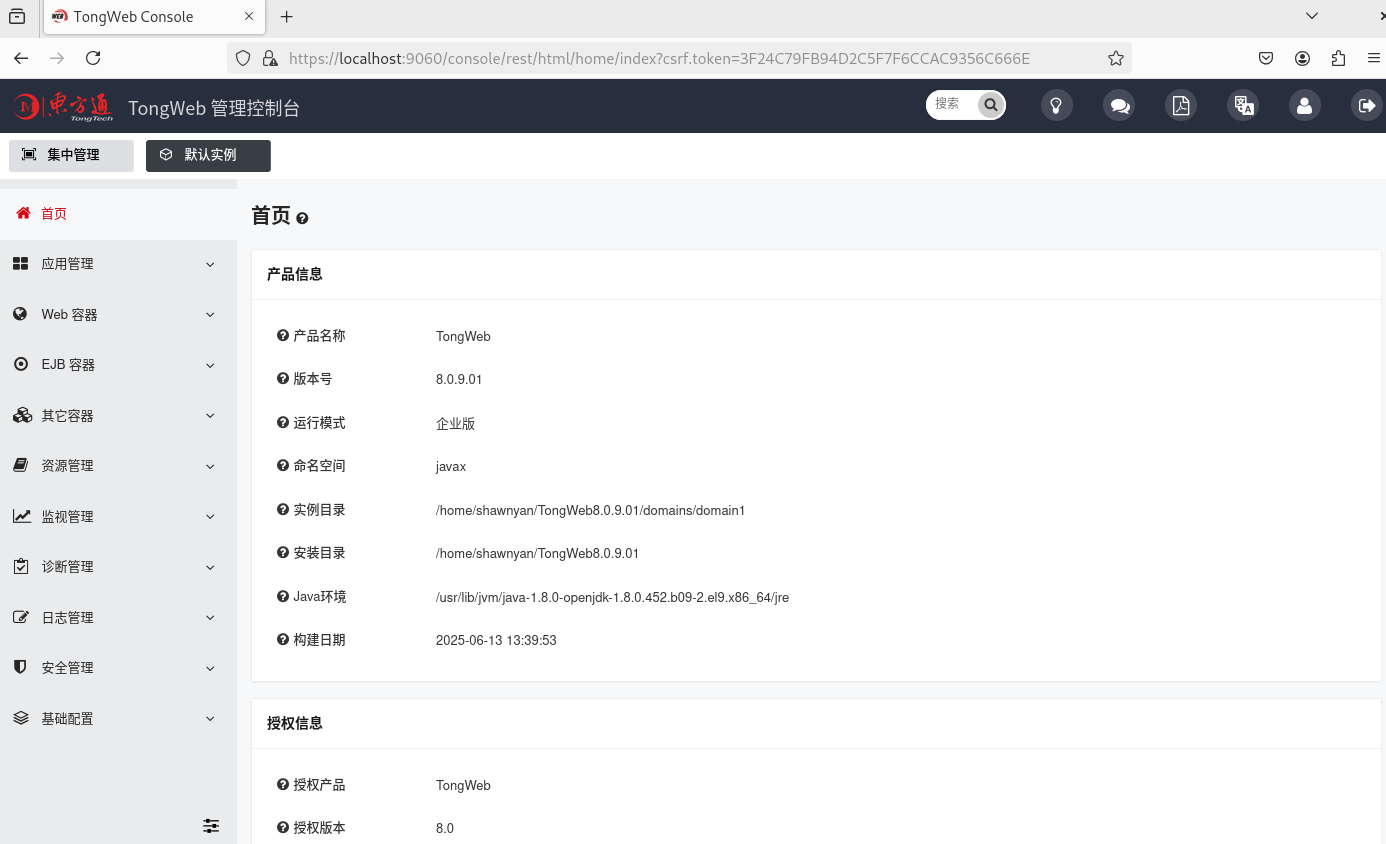Click the version value 8.0.9.01
Screen dimensions: 1386x844
point(459,380)
